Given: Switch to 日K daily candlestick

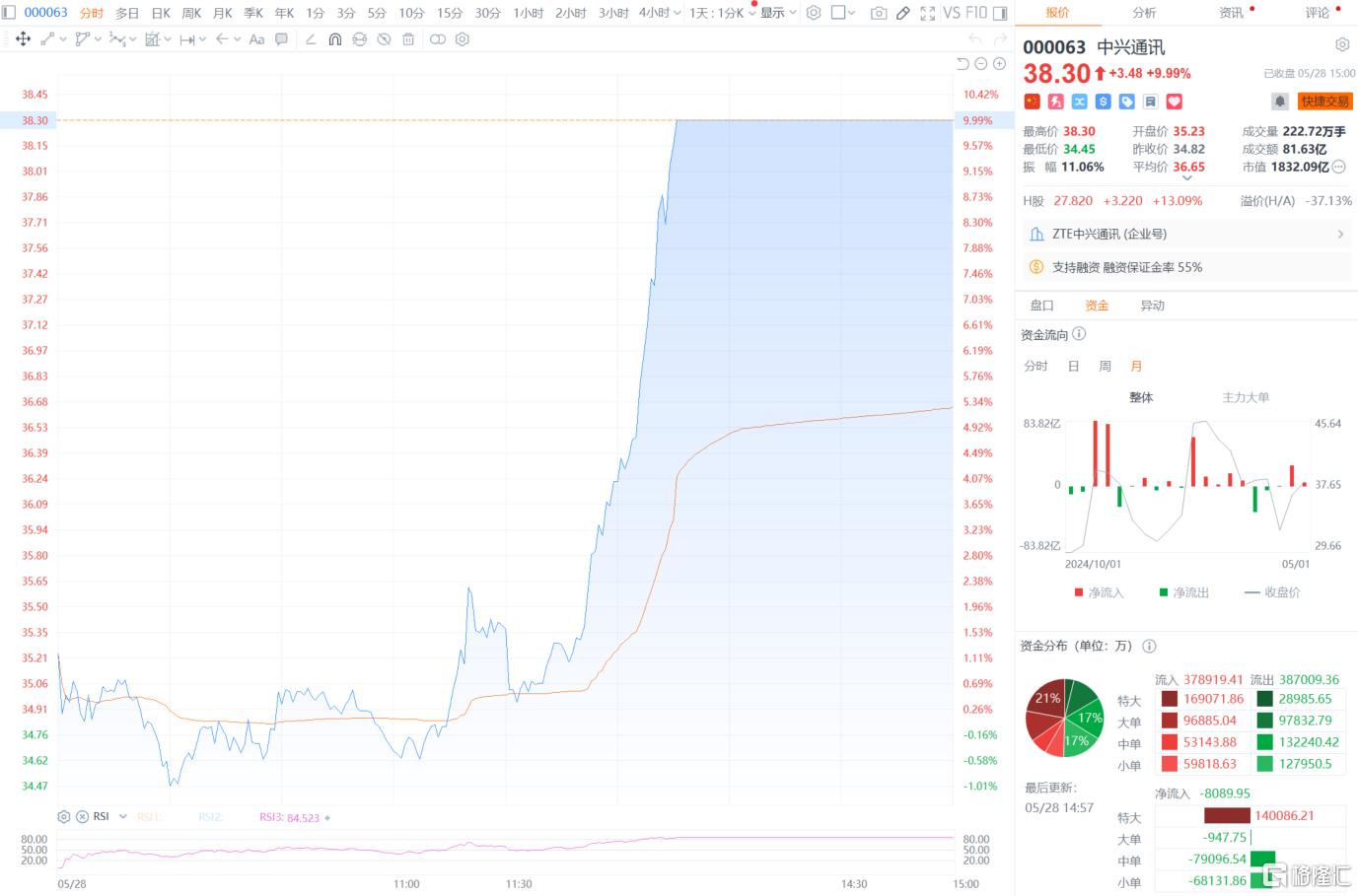Looking at the screenshot, I should (x=161, y=13).
